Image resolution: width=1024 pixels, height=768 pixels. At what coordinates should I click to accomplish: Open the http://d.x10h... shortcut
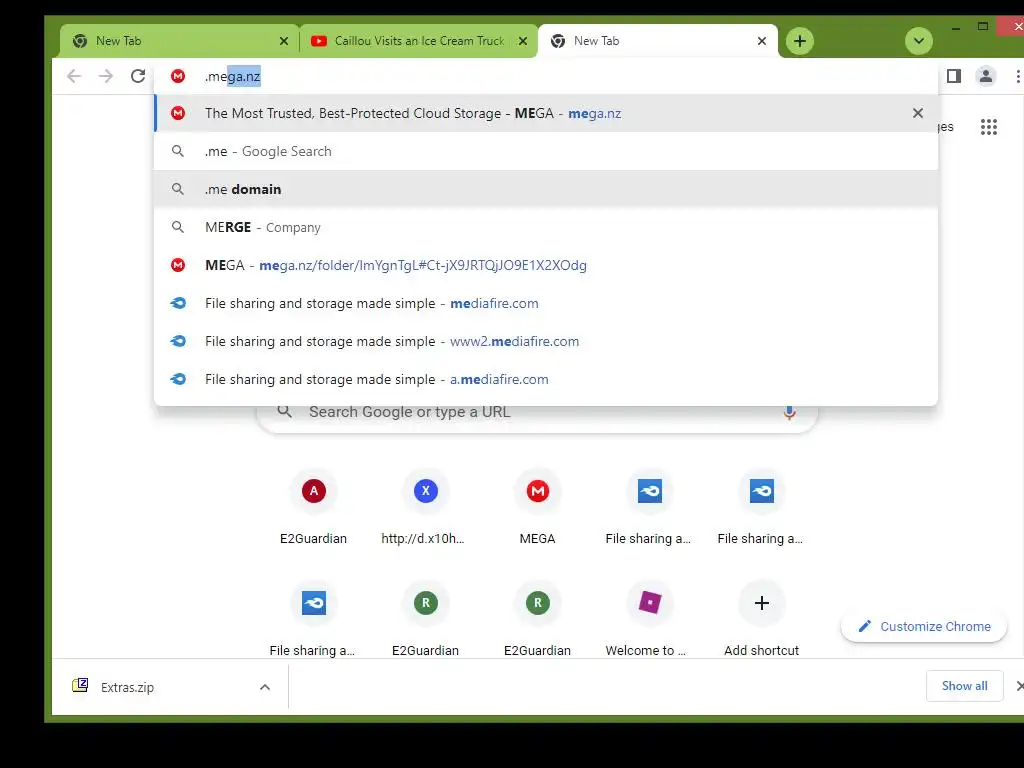pos(425,507)
